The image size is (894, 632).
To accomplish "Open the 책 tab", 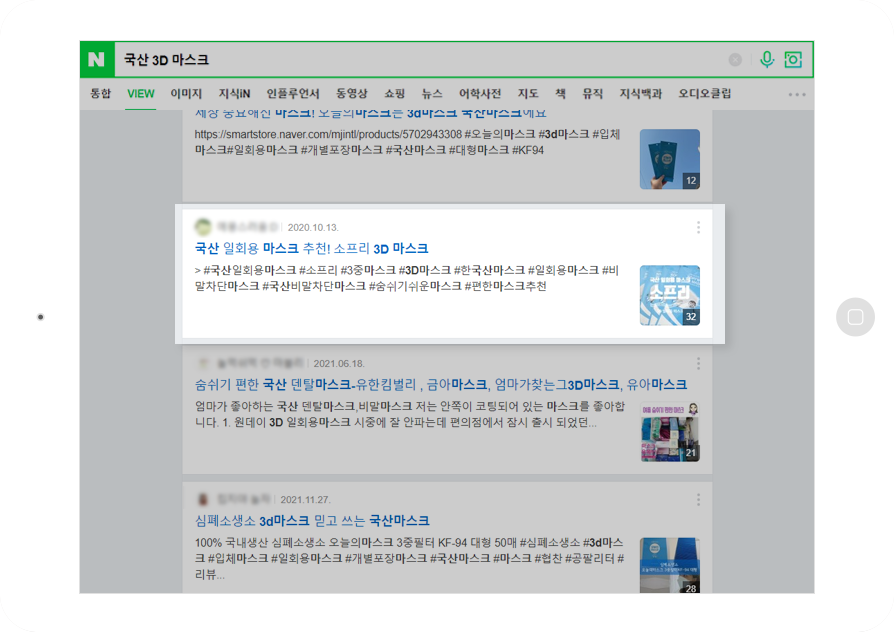I will tap(560, 94).
